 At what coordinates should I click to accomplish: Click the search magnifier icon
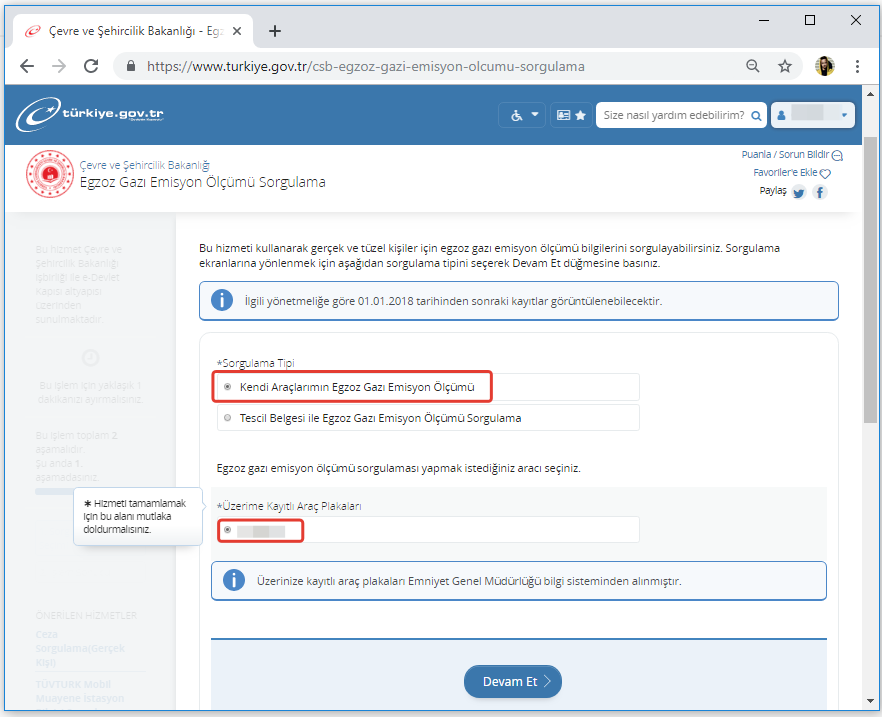[x=757, y=115]
